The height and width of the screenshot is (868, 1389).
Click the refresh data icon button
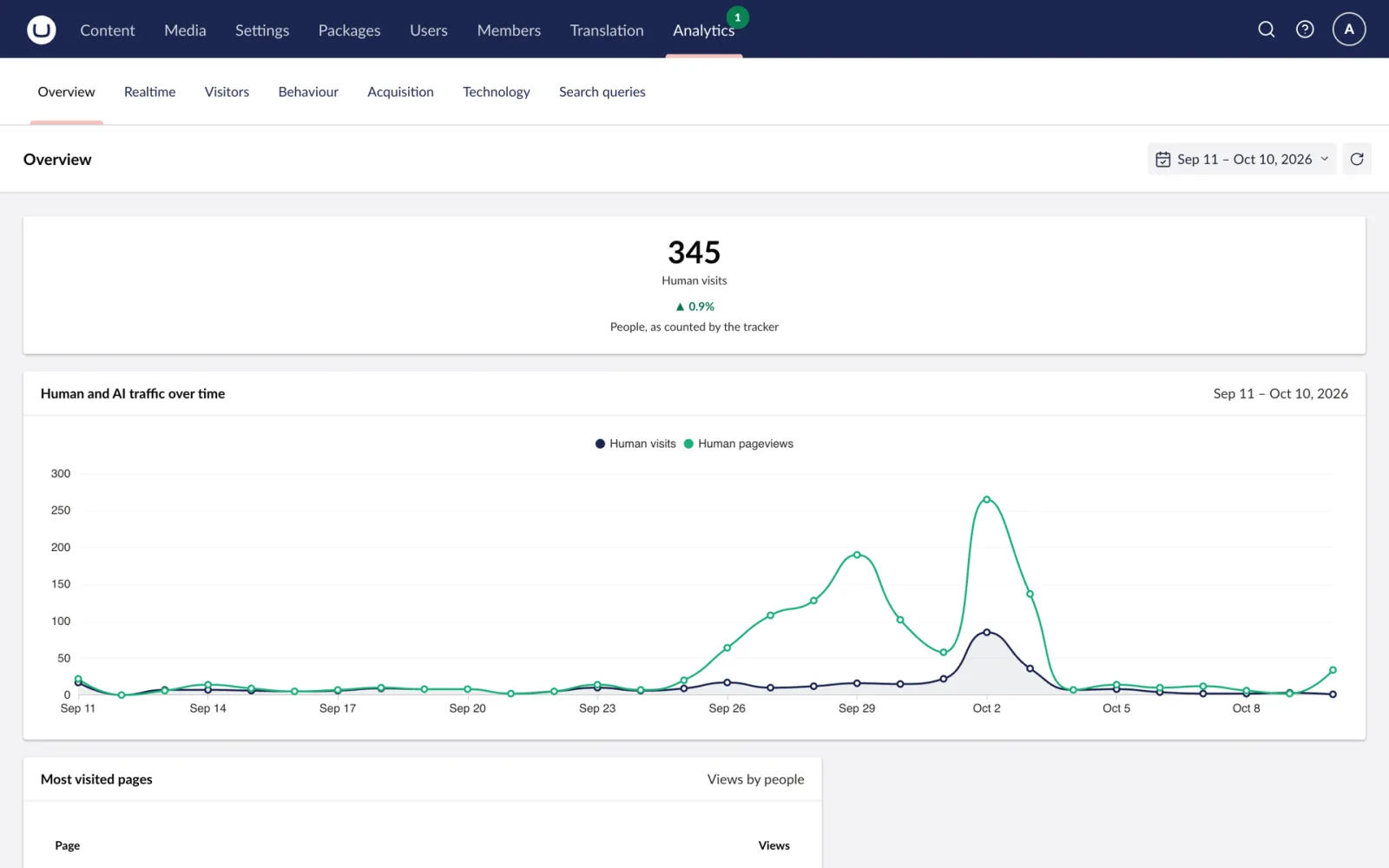(x=1357, y=159)
